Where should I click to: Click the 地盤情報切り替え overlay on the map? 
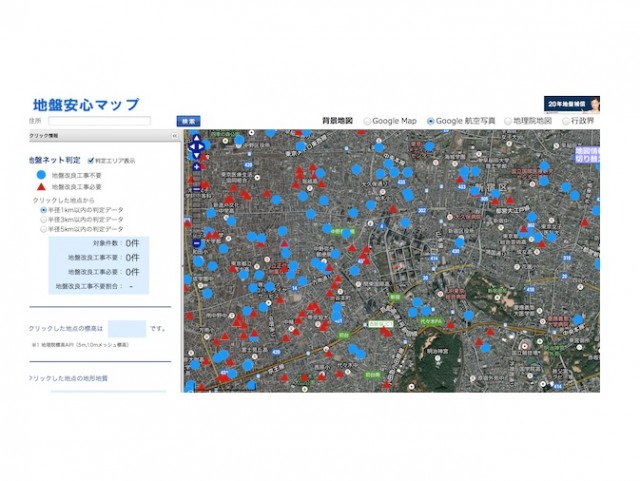click(586, 152)
